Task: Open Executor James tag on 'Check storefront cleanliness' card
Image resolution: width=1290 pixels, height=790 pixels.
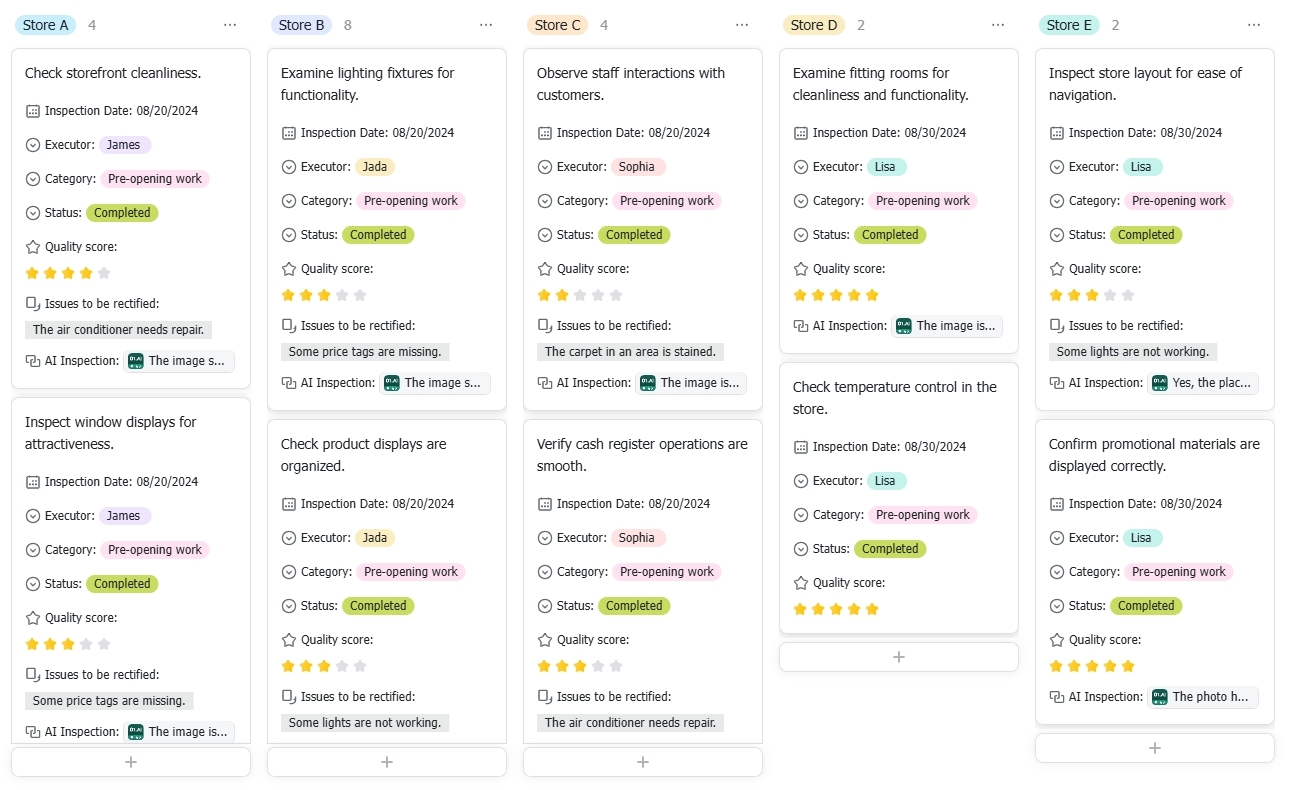Action: point(124,145)
